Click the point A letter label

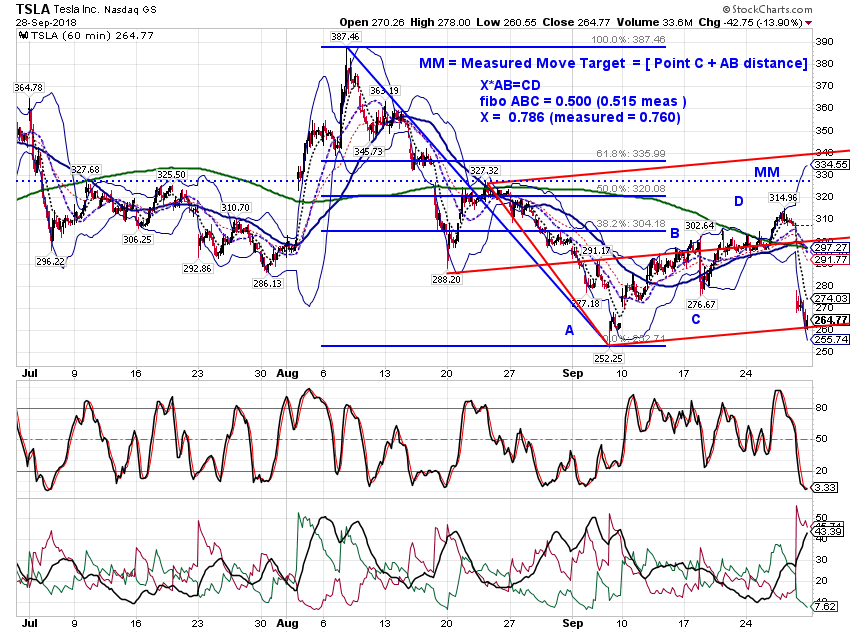(x=569, y=330)
